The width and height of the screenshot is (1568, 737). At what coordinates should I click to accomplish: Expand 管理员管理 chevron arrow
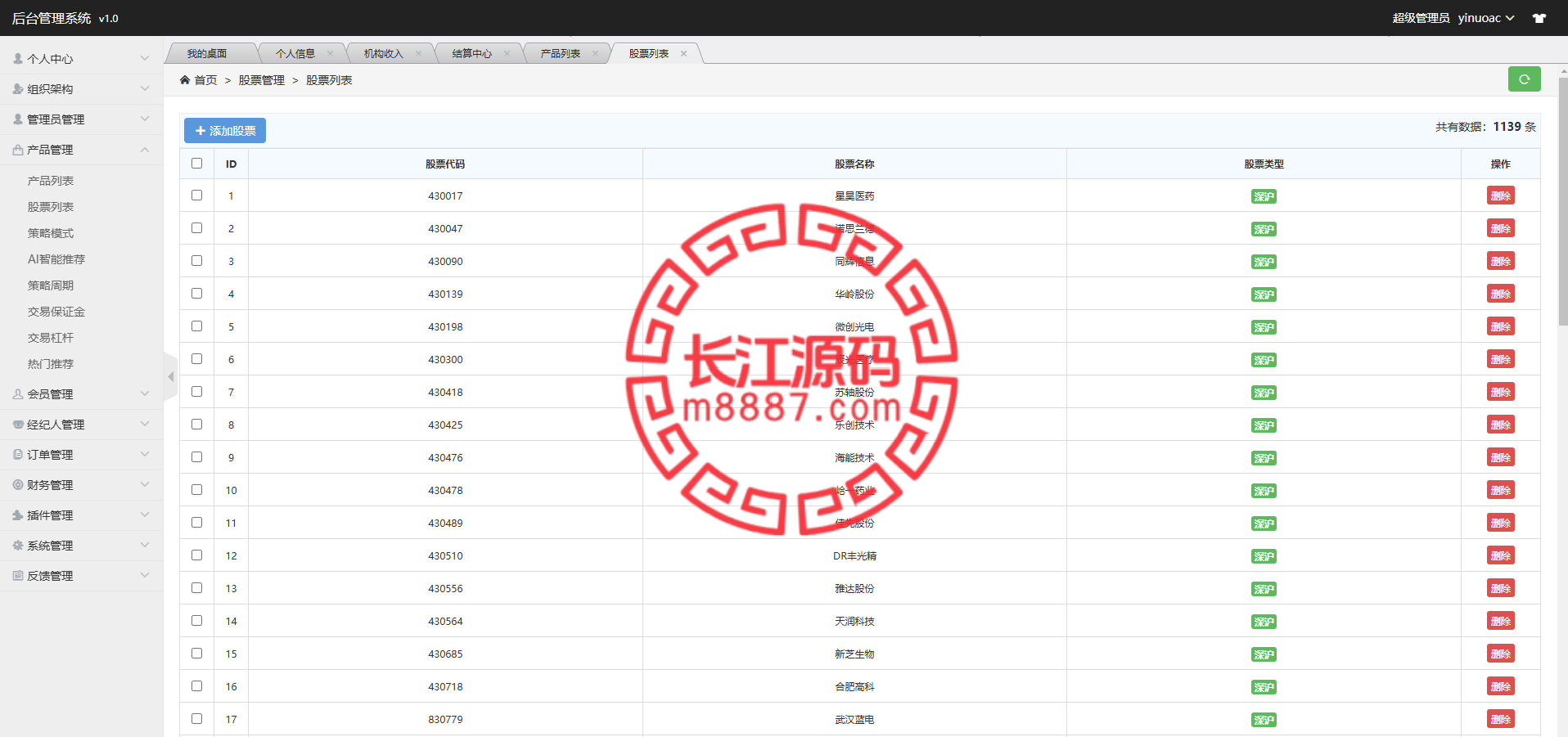coord(145,119)
